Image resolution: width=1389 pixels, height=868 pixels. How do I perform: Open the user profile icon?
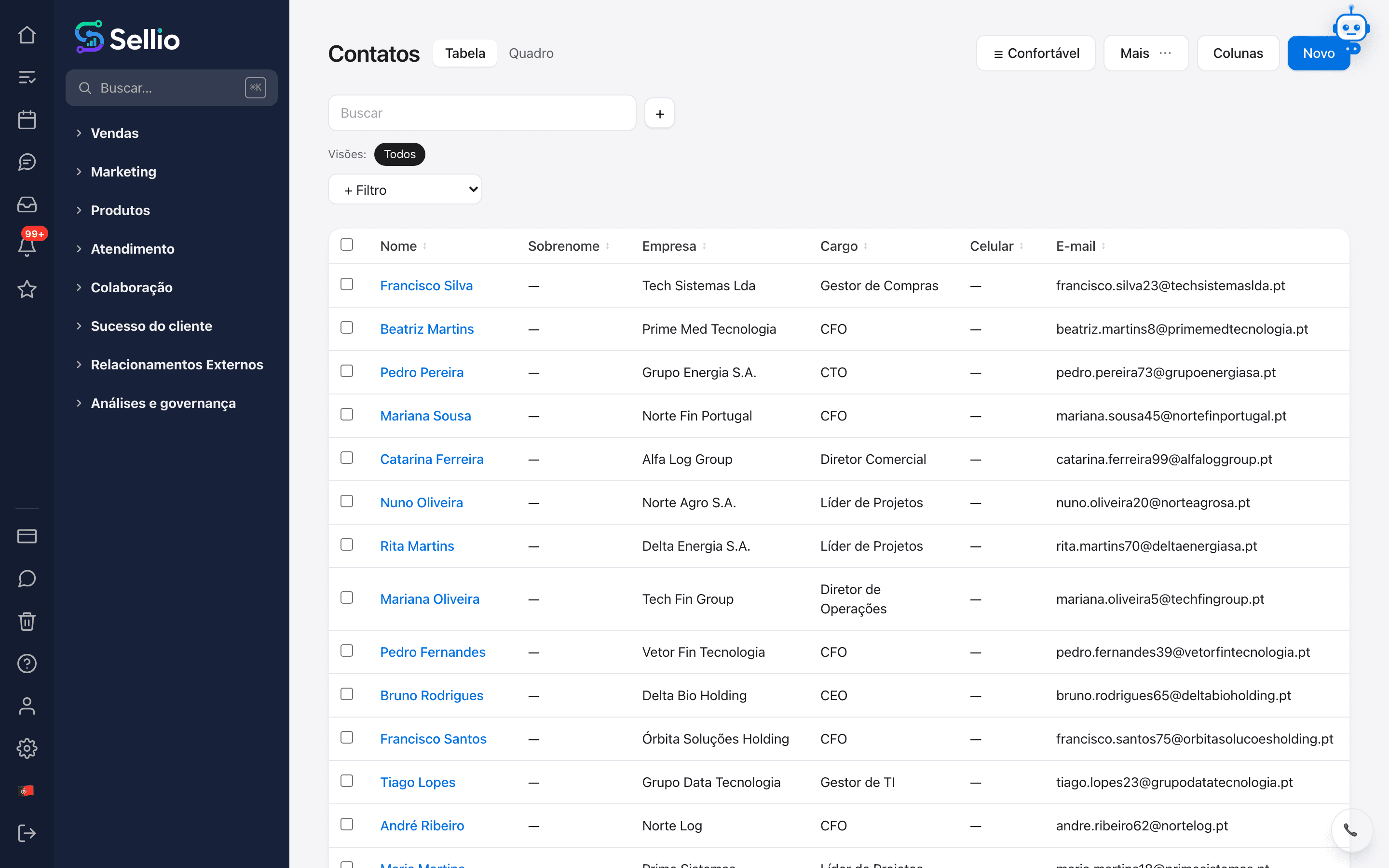point(27,706)
